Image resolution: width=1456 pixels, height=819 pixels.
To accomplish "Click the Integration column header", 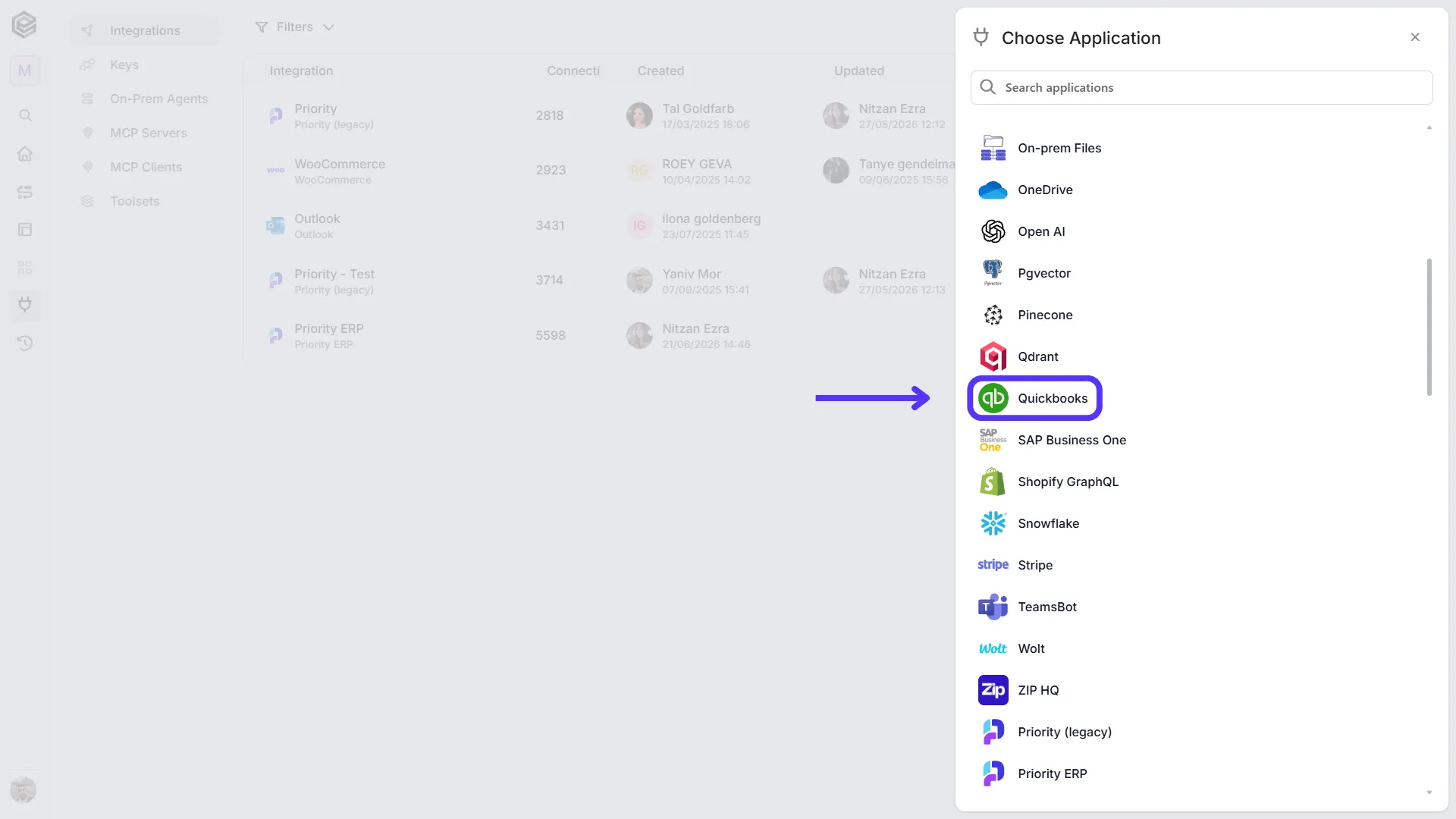I will pyautogui.click(x=301, y=71).
